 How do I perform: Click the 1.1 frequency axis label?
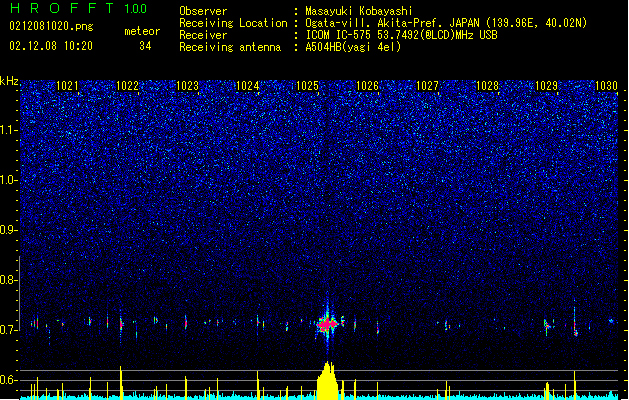(x=8, y=130)
